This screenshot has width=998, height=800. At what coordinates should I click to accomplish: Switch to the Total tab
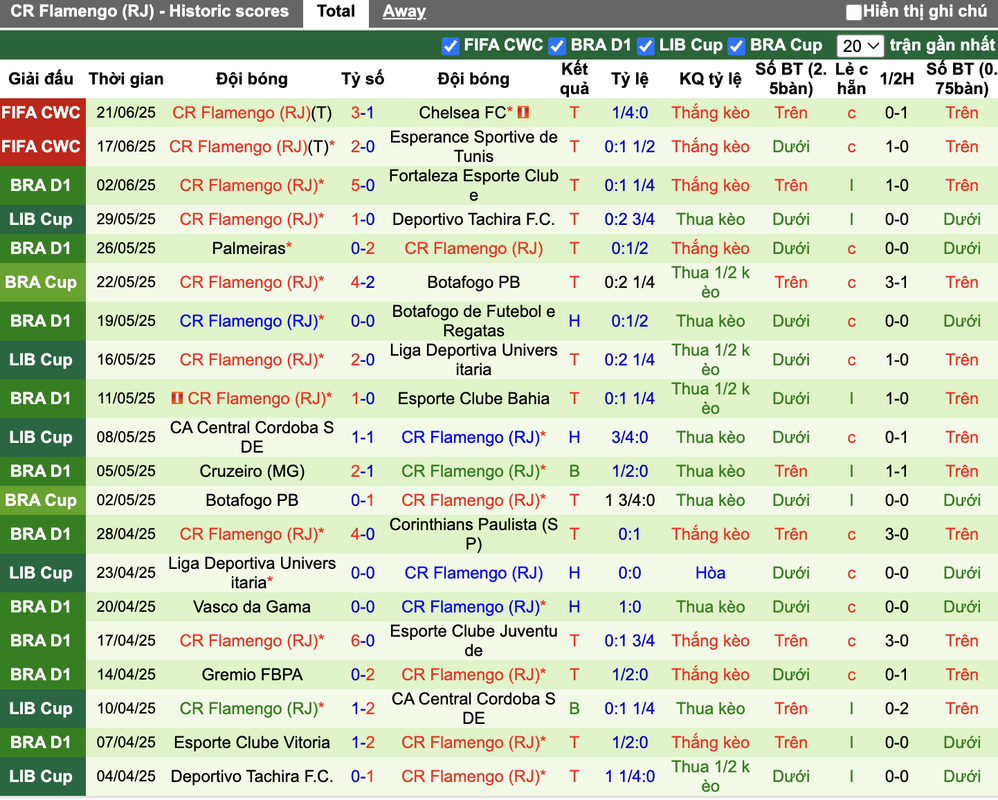point(335,11)
